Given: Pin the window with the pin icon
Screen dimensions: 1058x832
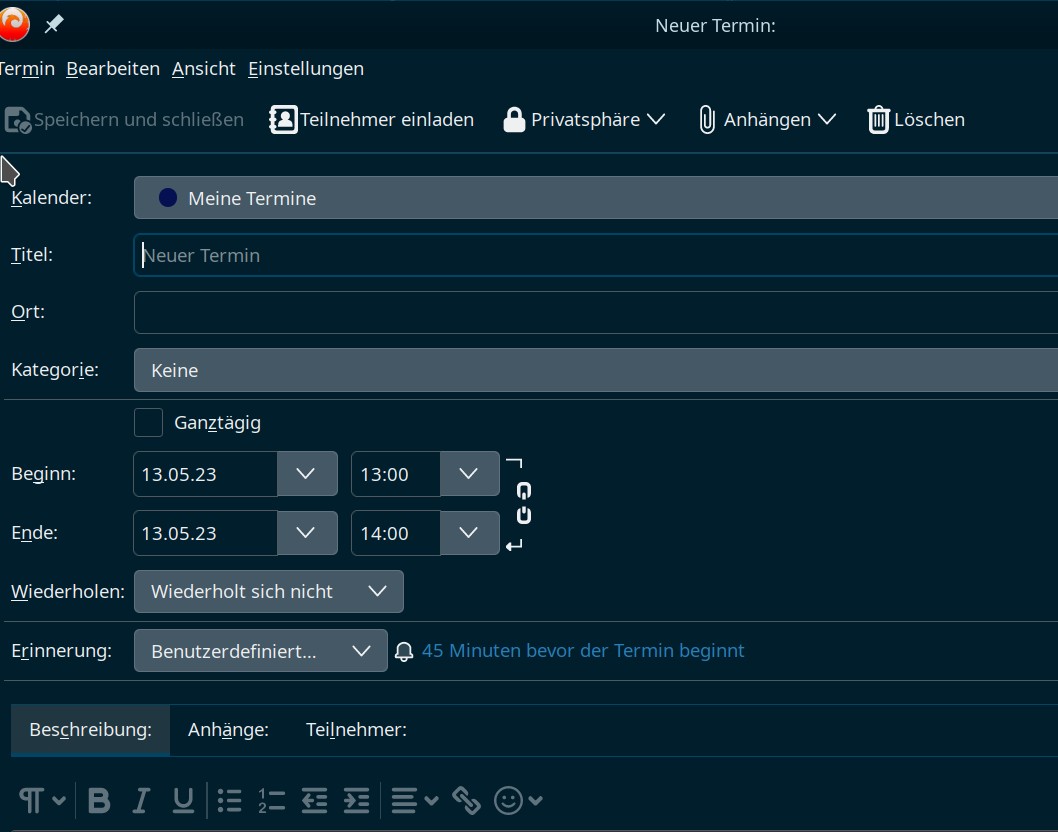Looking at the screenshot, I should [54, 25].
